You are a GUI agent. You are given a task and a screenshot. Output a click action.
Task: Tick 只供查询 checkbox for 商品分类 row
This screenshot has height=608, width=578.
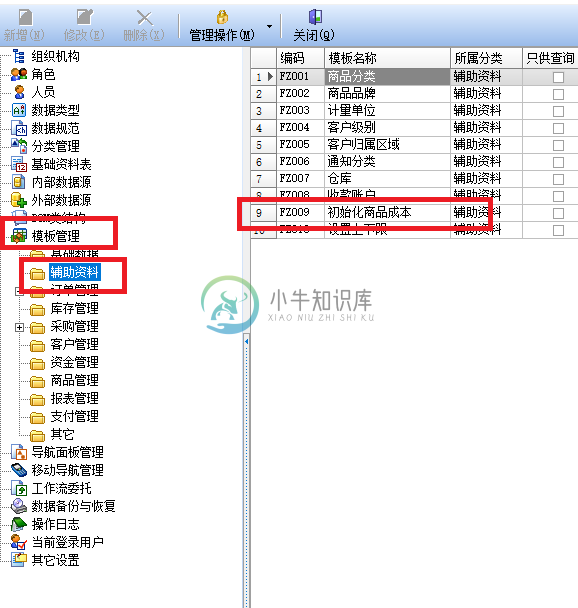pos(558,77)
